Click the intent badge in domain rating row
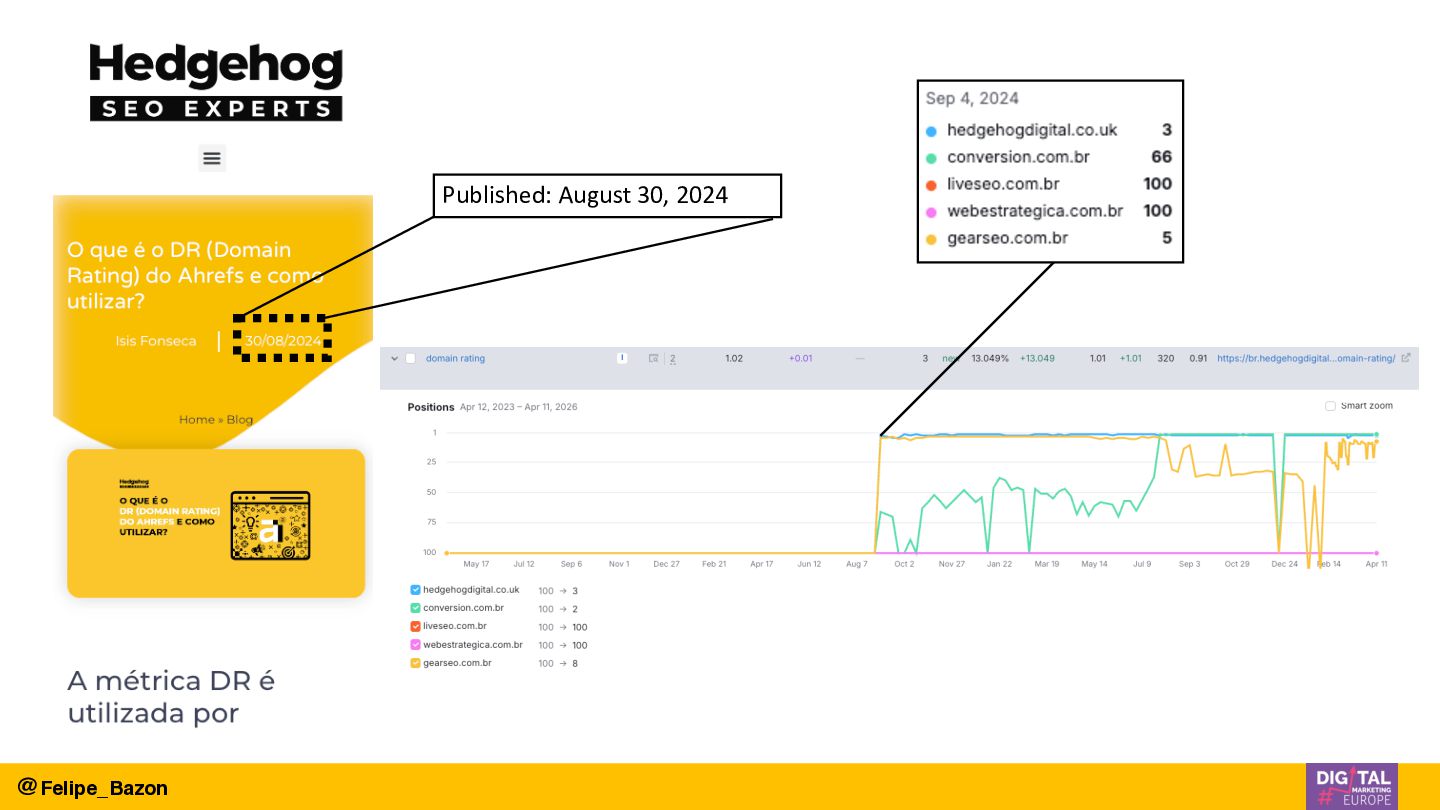This screenshot has height=810, width=1440. pos(622,358)
